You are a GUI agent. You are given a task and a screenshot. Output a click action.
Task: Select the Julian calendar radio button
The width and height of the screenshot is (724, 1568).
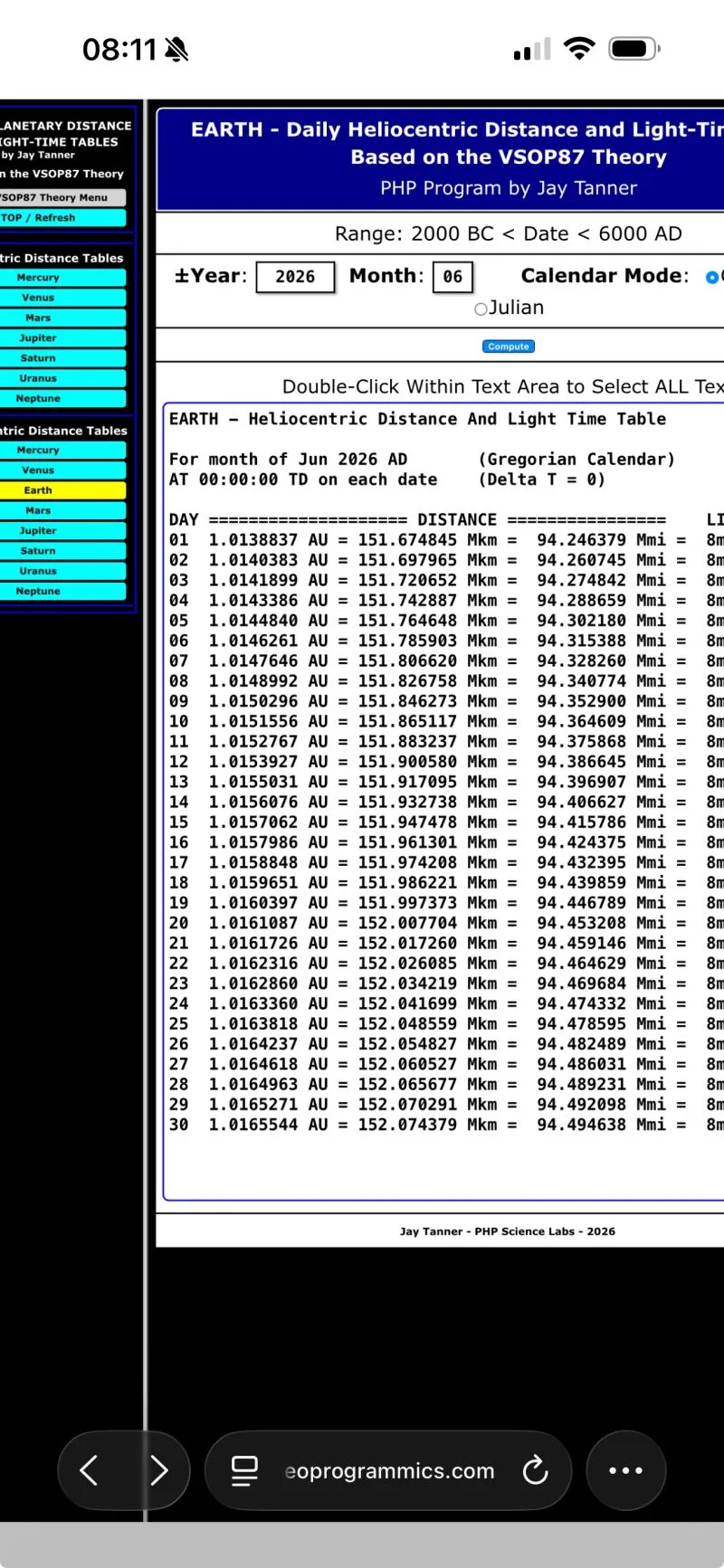(x=481, y=309)
